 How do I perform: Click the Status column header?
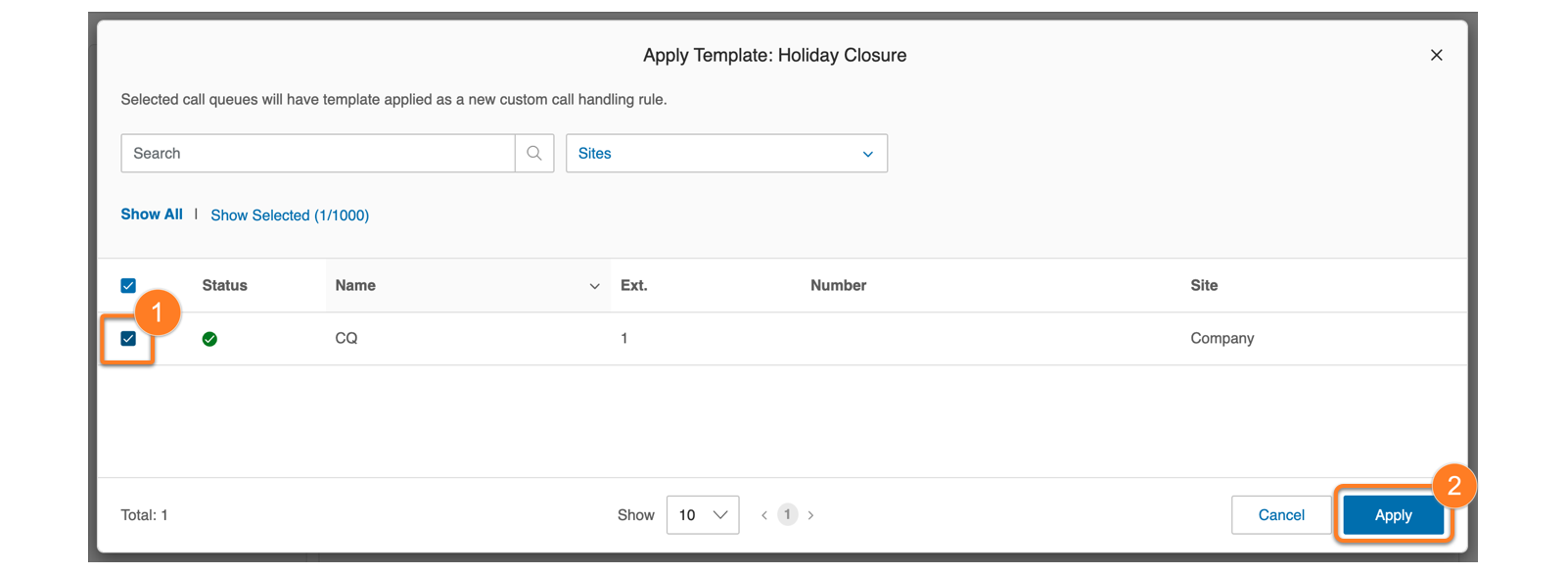click(225, 286)
